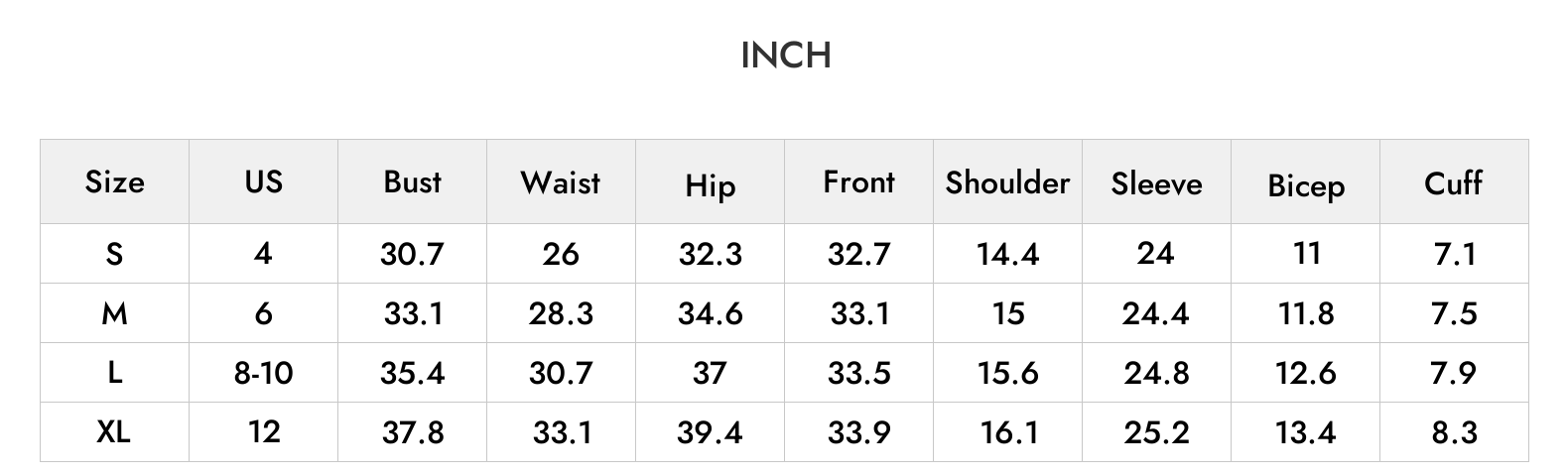Select the L size row label
1568x476 pixels.
coord(114,373)
